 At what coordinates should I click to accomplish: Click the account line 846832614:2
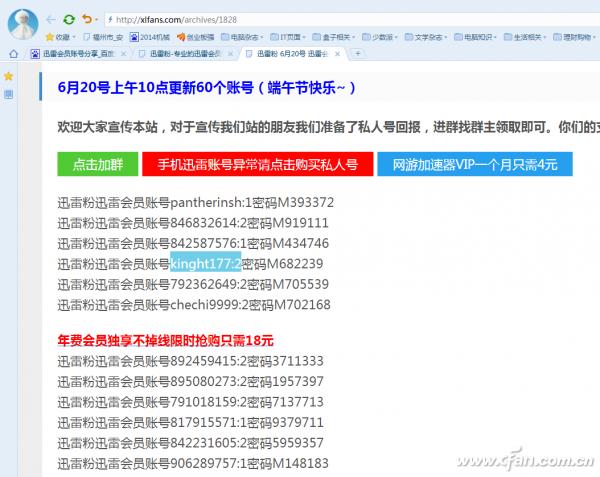tap(193, 223)
